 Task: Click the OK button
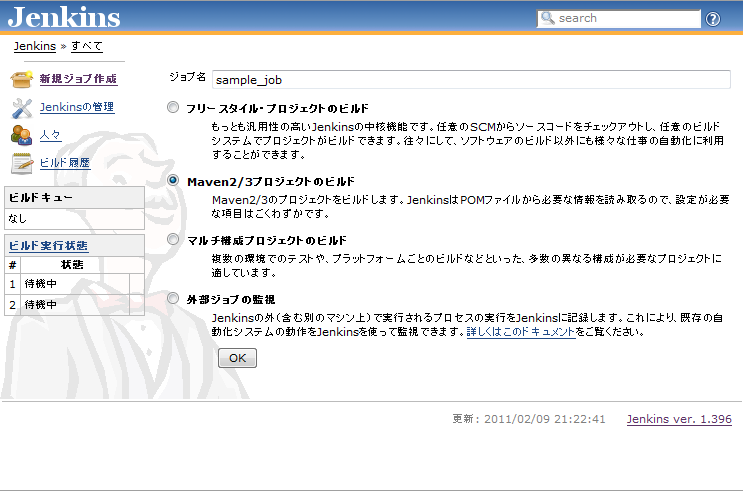(237, 358)
